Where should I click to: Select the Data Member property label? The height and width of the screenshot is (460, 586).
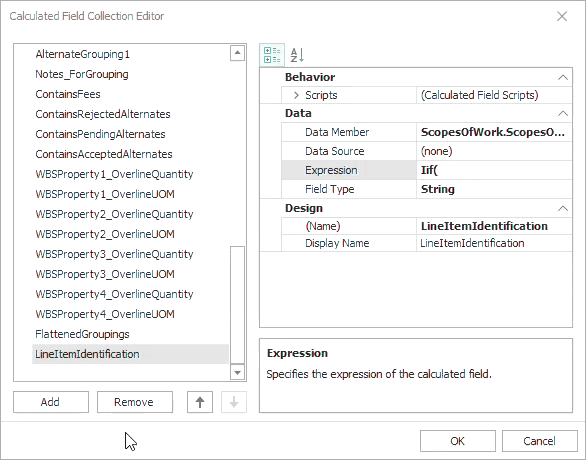point(337,132)
